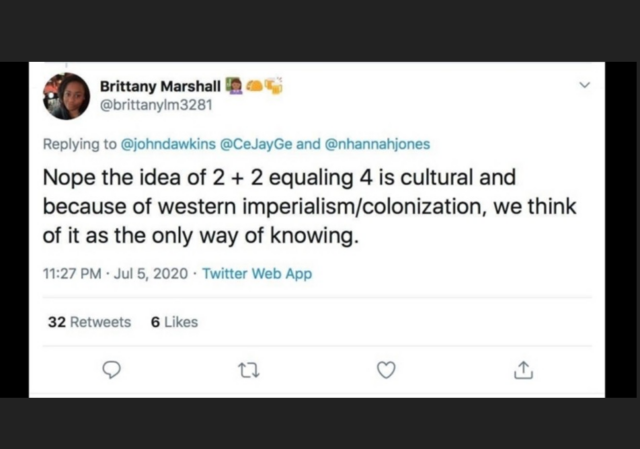View the 32 Retweets list
The height and width of the screenshot is (449, 640).
pyautogui.click(x=89, y=322)
